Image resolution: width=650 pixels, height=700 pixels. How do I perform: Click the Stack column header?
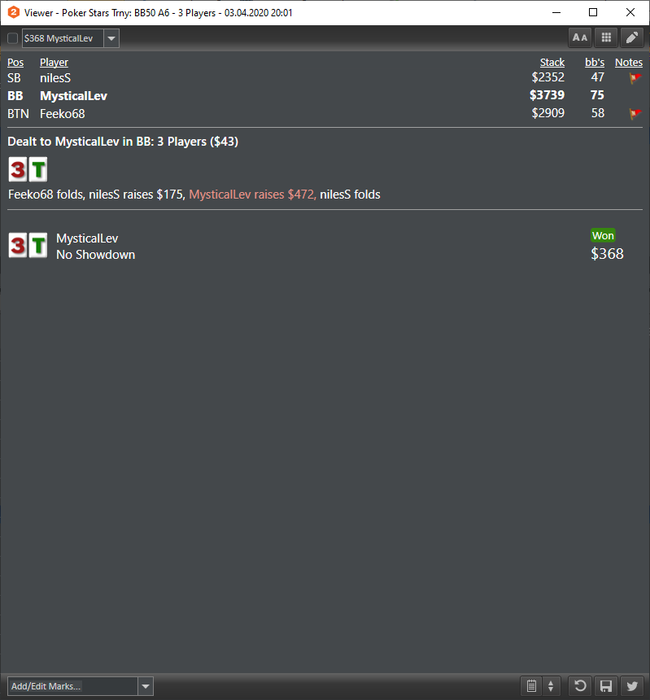[x=552, y=62]
